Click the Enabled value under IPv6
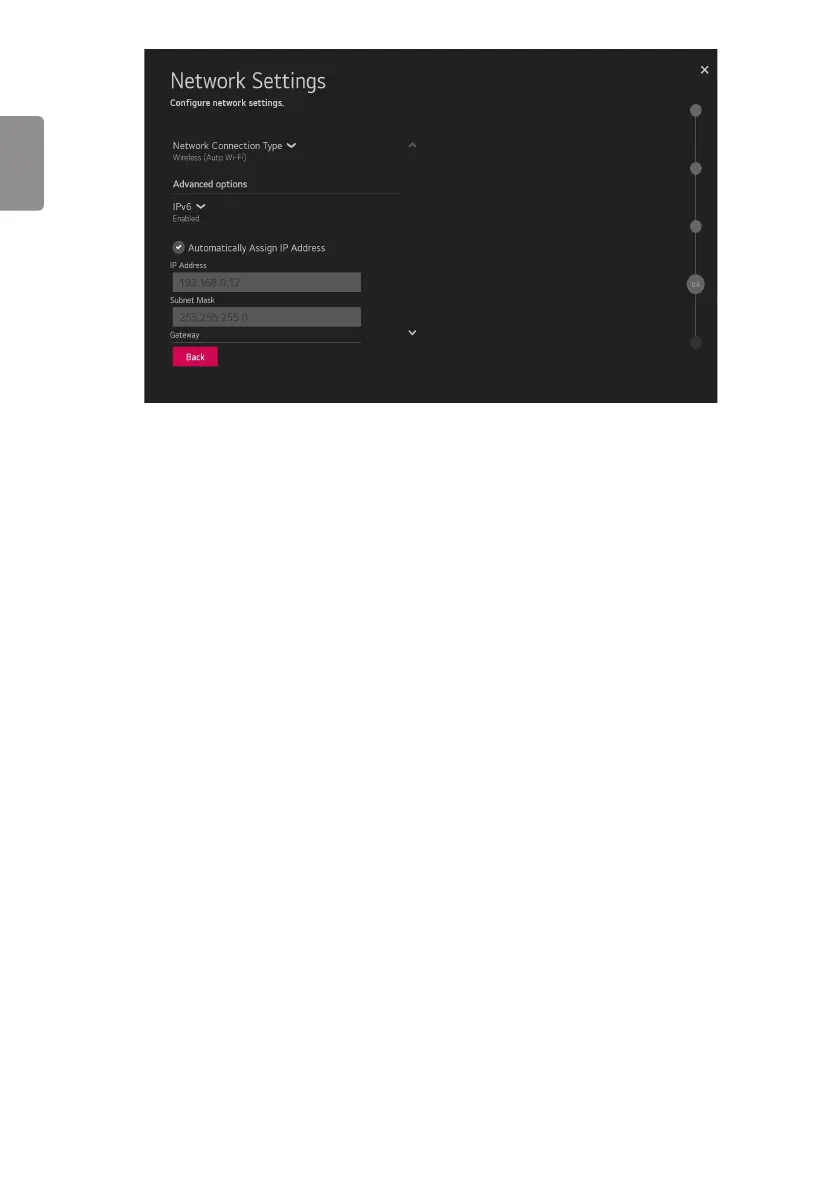 tap(185, 219)
